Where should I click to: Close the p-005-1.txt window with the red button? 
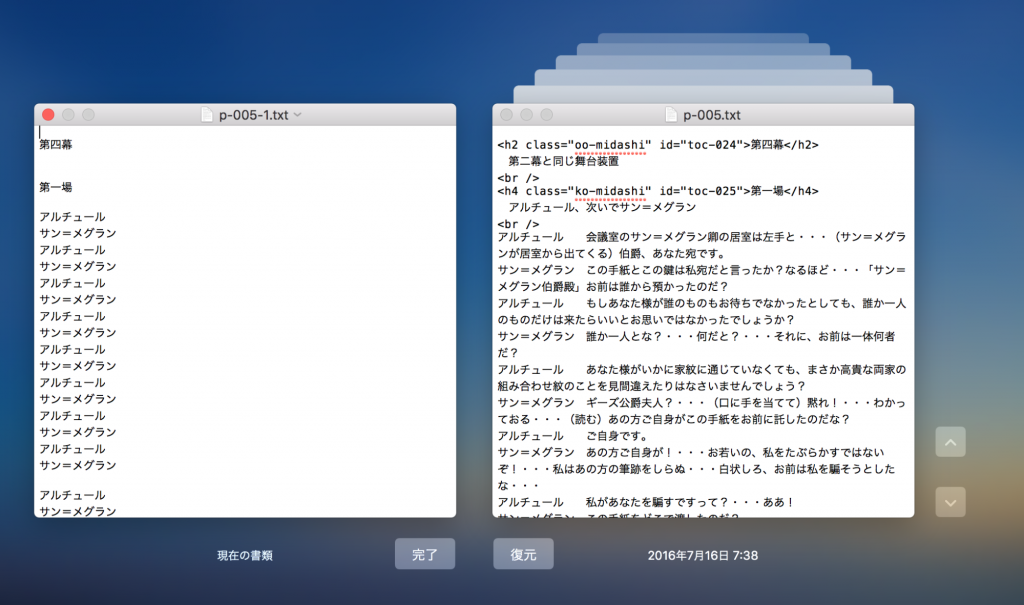tap(48, 115)
